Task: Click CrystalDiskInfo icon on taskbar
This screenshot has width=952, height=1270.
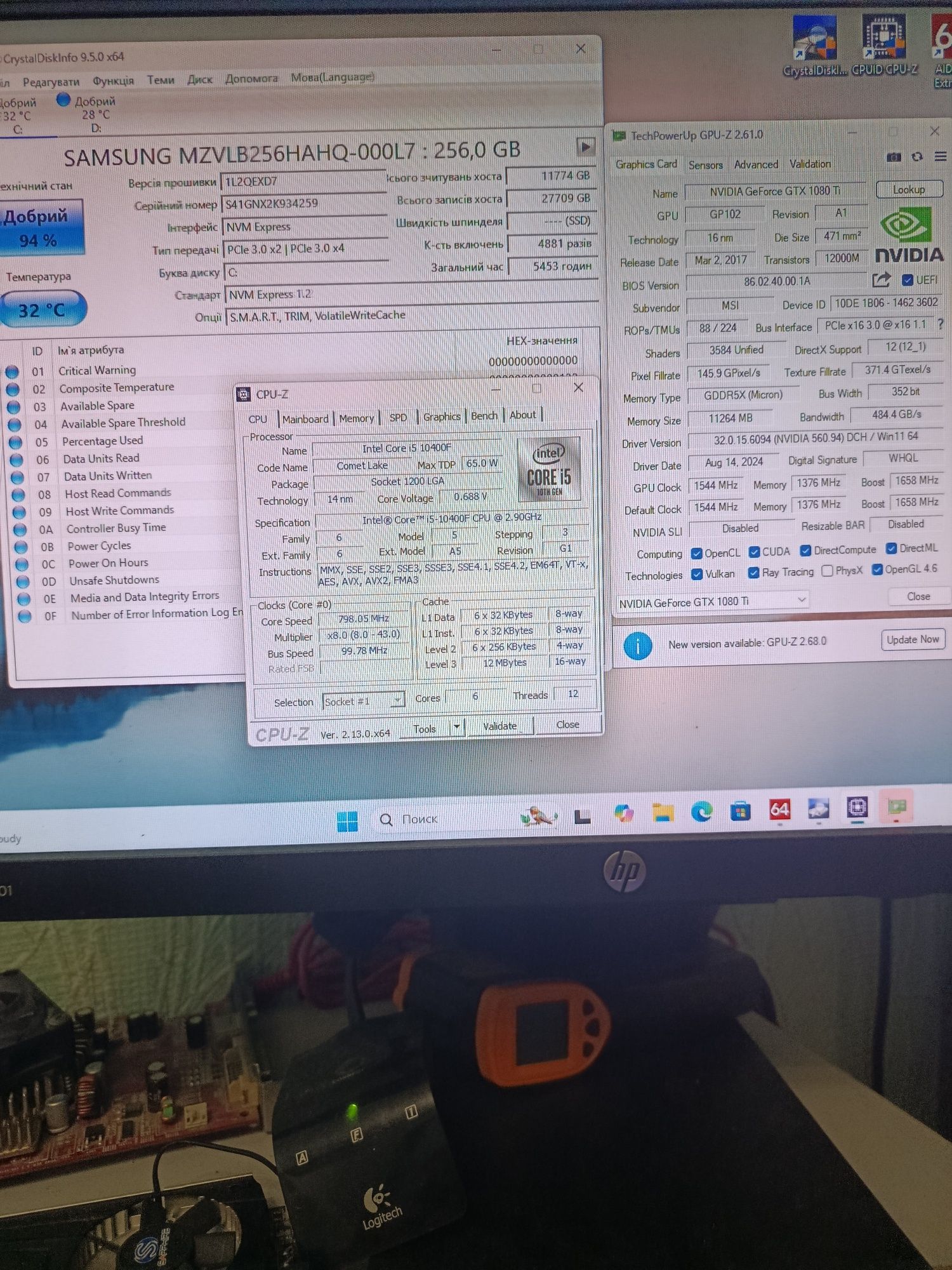Action: 818,808
